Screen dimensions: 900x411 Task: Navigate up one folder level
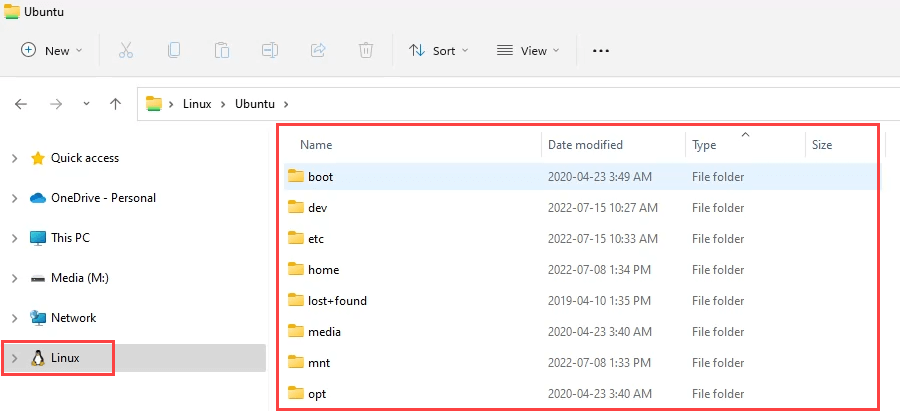click(116, 104)
